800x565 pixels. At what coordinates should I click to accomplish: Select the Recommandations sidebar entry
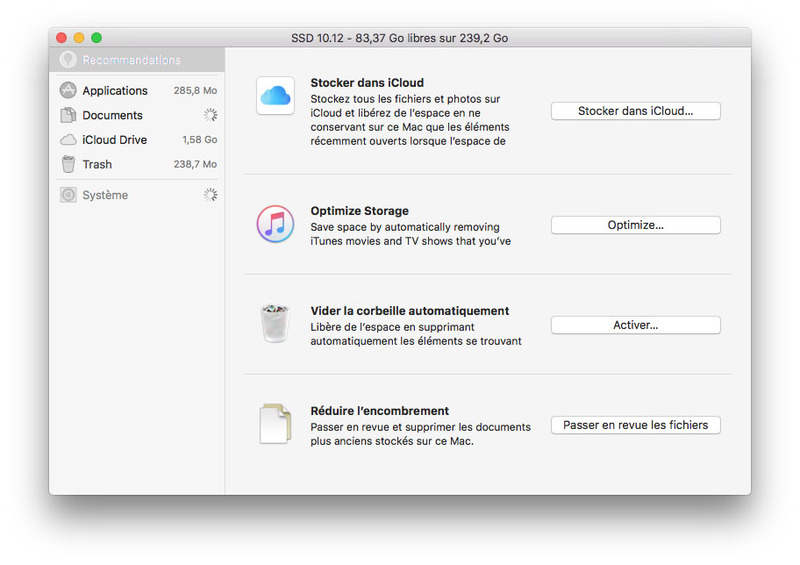[137, 60]
